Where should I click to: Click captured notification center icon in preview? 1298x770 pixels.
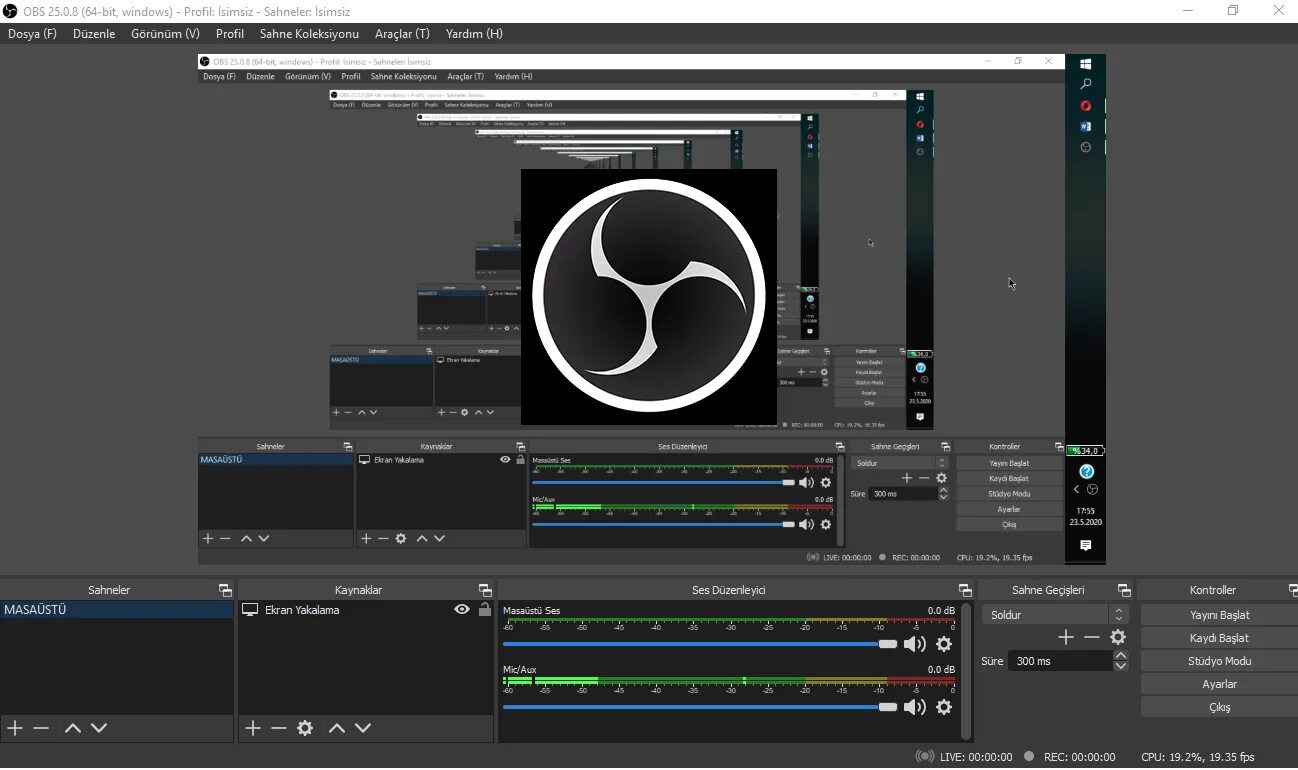coord(1086,545)
